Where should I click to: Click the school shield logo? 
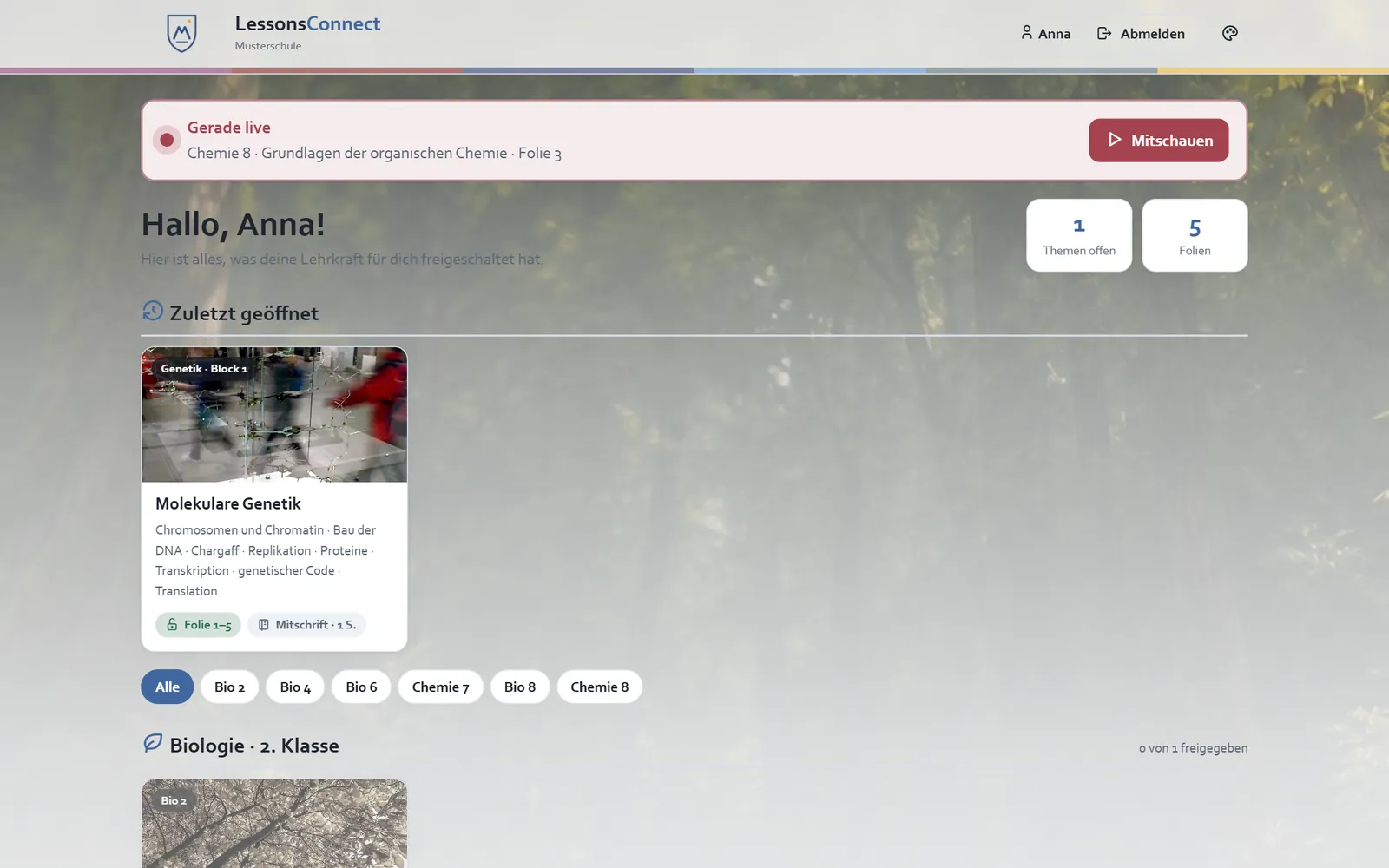[181, 33]
